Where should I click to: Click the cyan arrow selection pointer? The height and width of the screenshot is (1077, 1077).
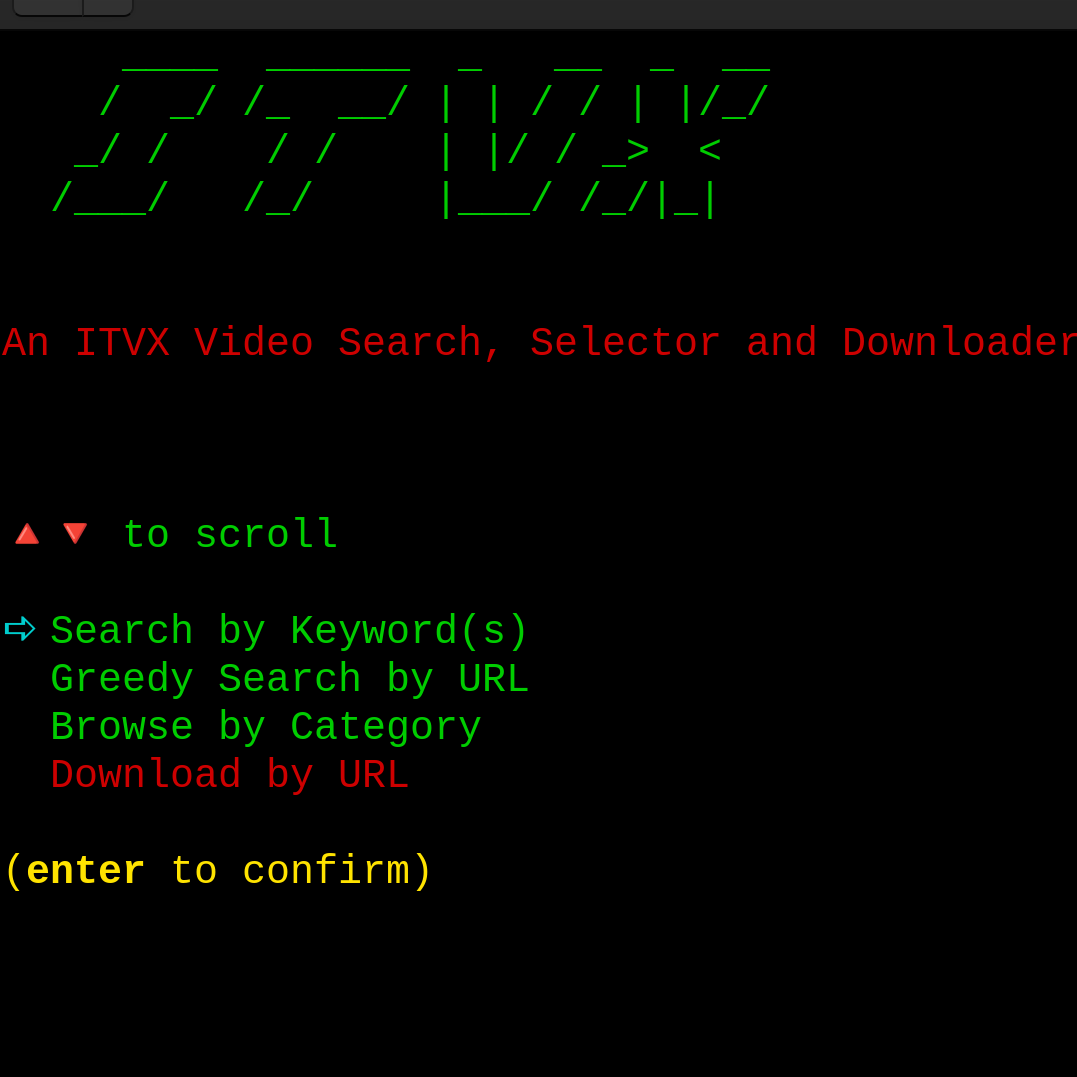(20, 628)
